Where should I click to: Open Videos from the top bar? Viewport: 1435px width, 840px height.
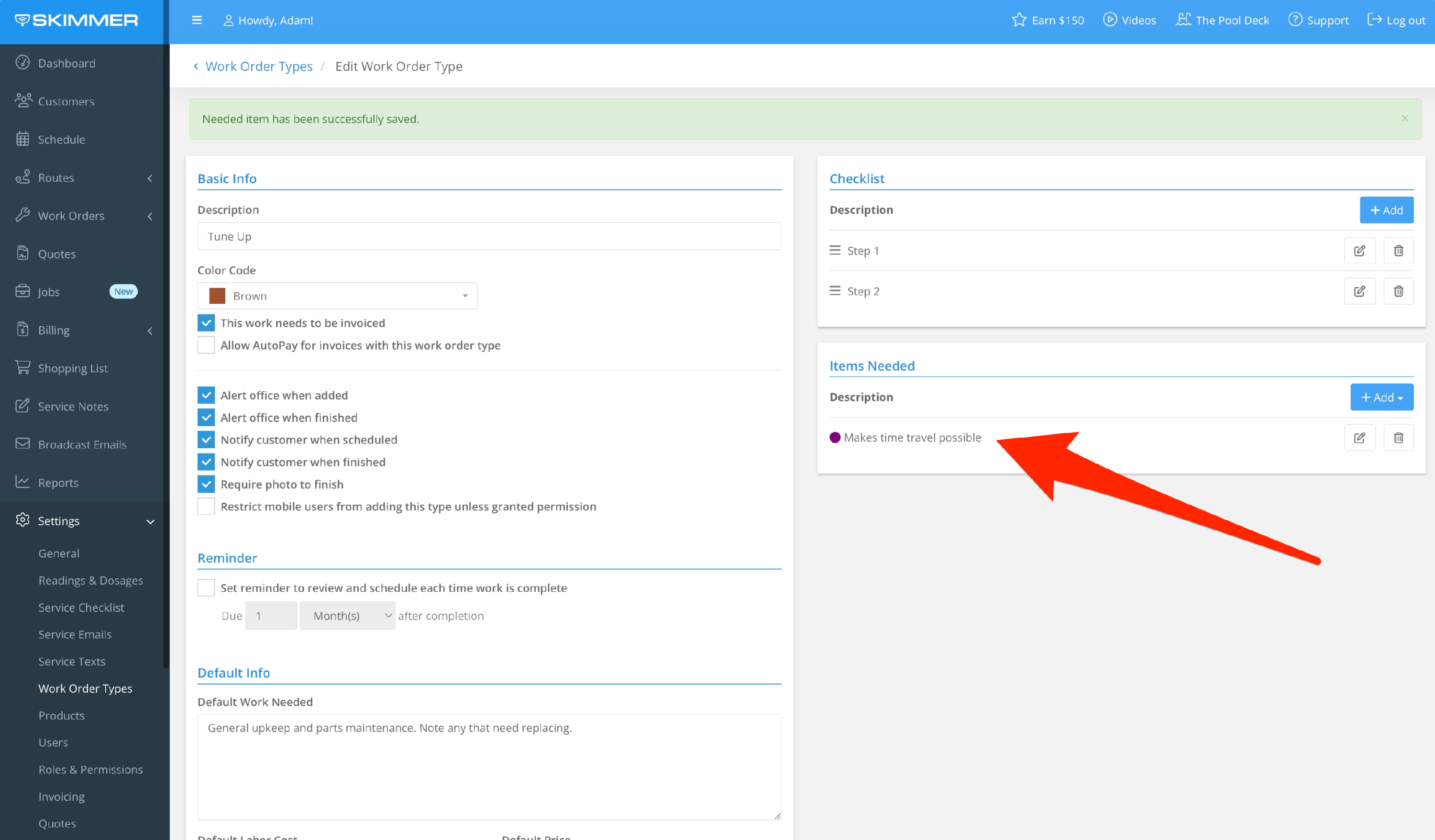(x=1130, y=21)
